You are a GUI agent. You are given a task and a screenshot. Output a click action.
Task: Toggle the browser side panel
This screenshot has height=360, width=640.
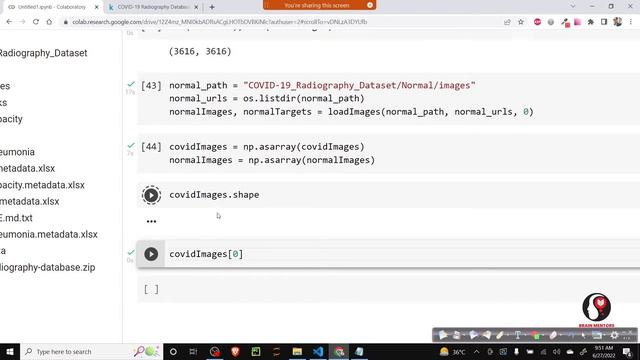point(604,22)
